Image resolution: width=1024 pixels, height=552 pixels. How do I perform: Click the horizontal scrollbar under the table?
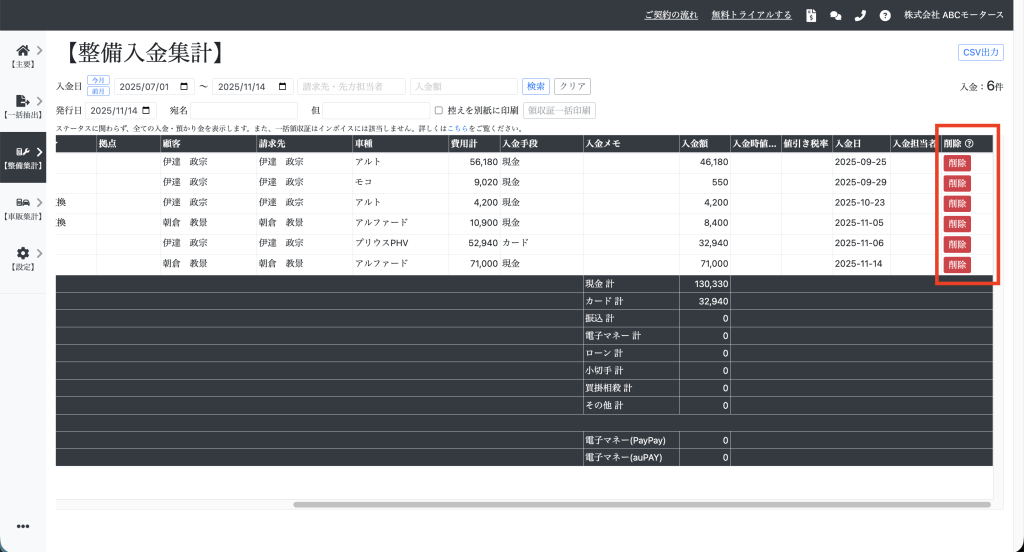click(x=640, y=504)
